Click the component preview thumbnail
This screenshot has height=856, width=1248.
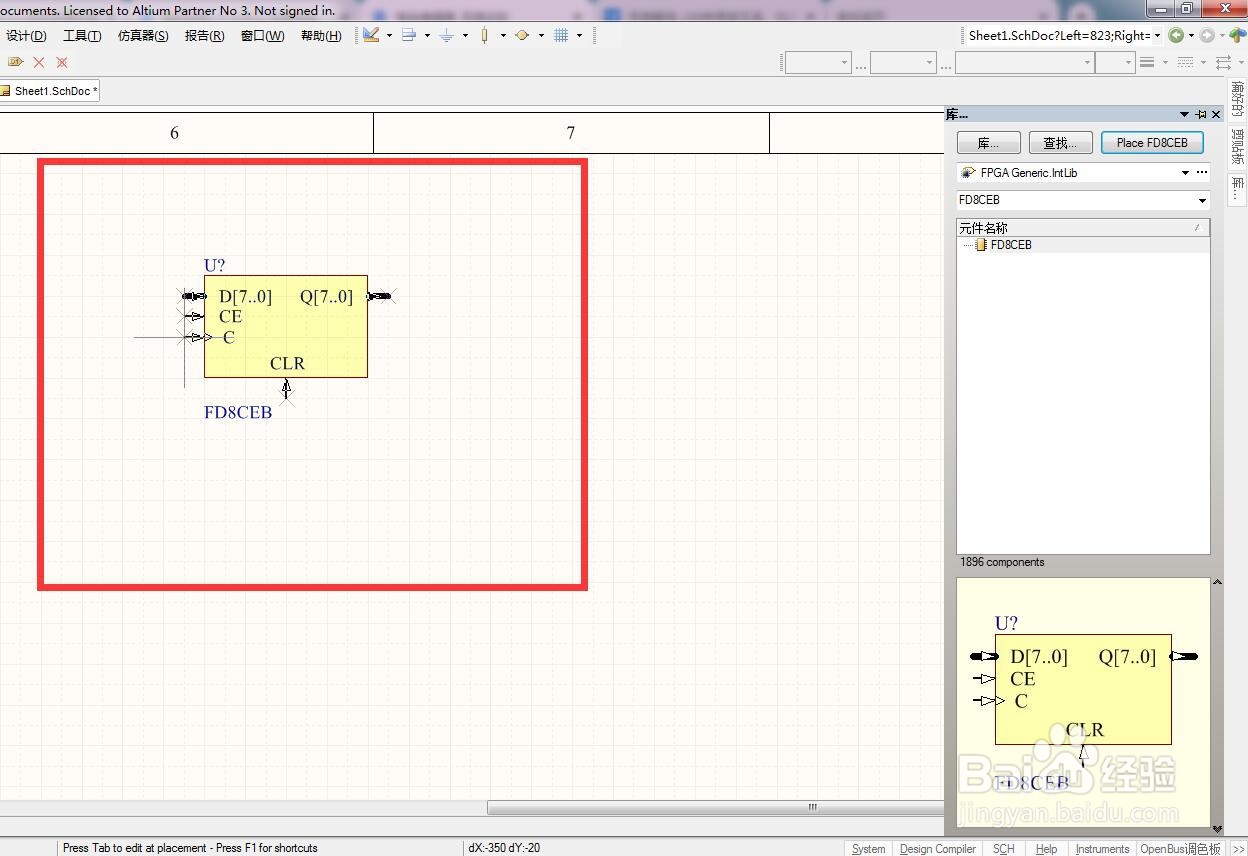(x=1083, y=703)
